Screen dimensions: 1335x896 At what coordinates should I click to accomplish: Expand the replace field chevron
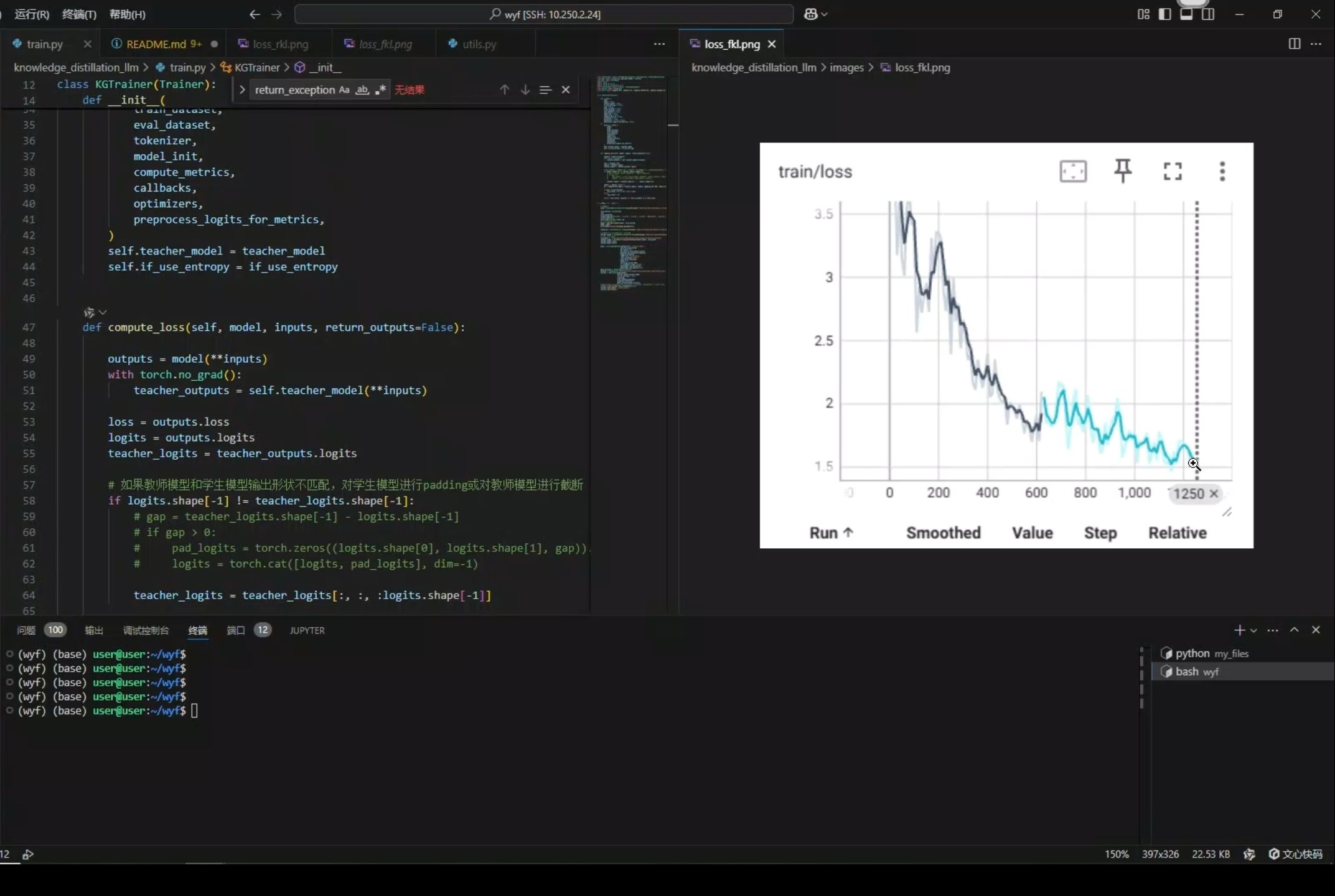(x=242, y=90)
